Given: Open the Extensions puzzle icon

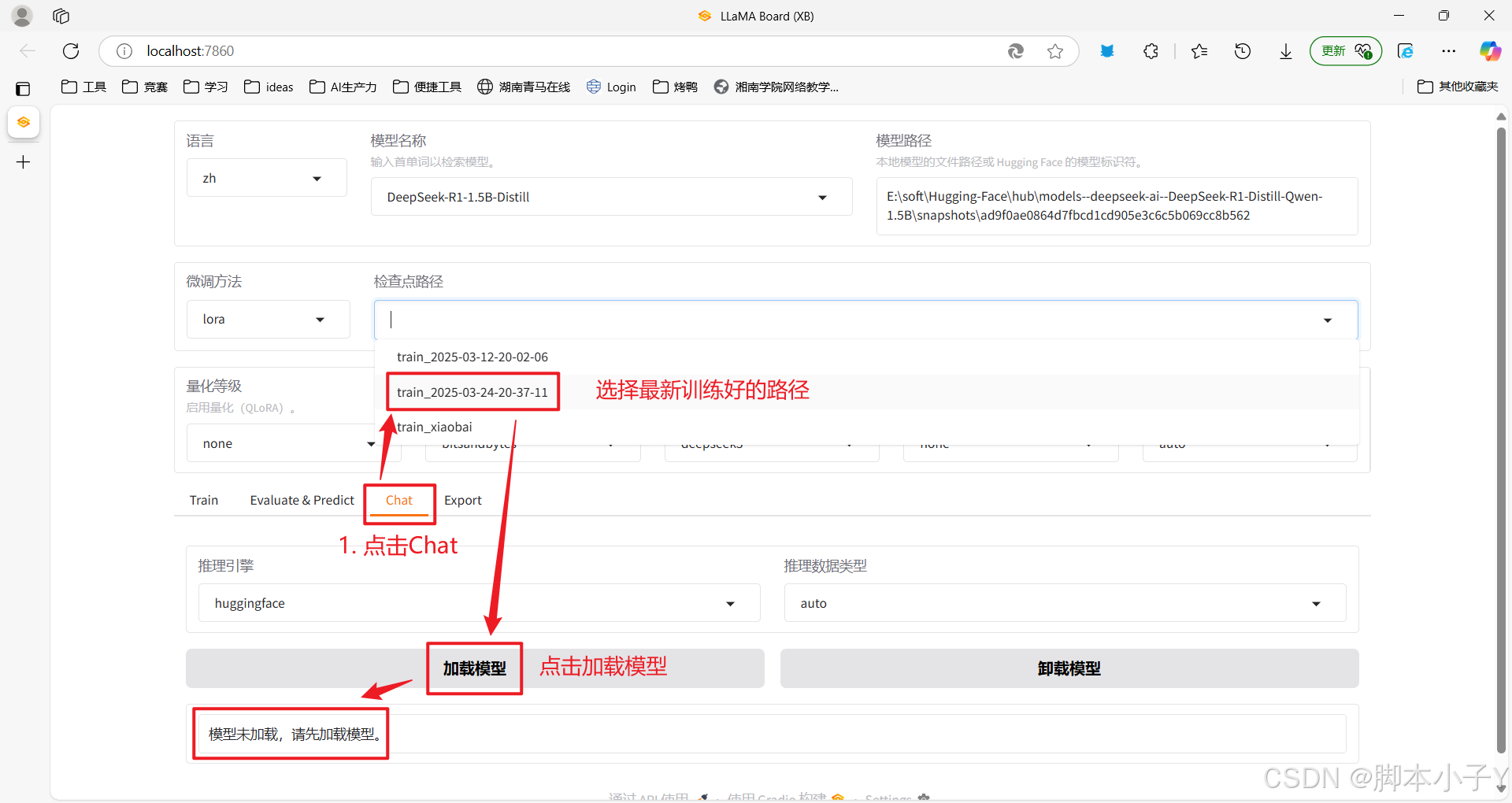Looking at the screenshot, I should (x=1151, y=51).
